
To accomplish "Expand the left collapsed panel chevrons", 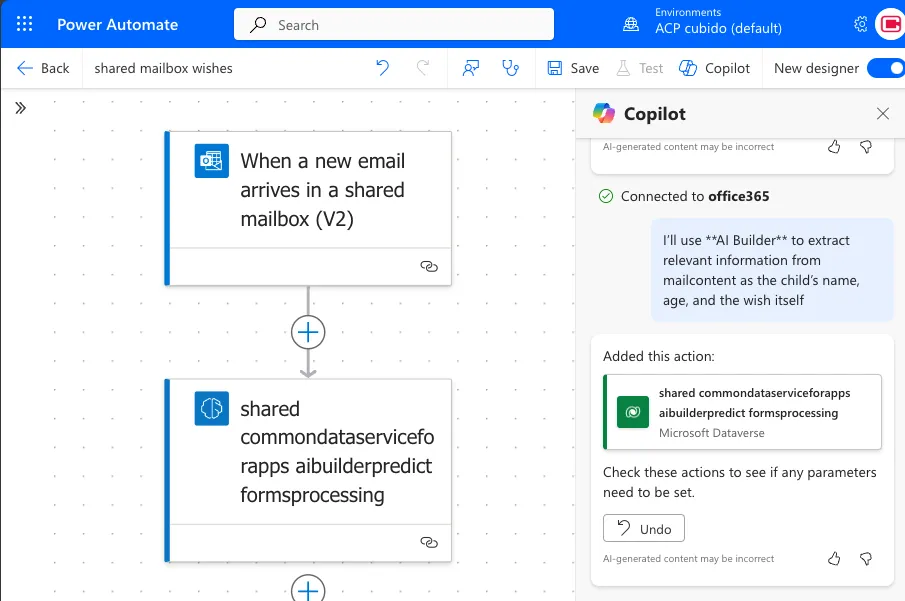I will tap(20, 108).
